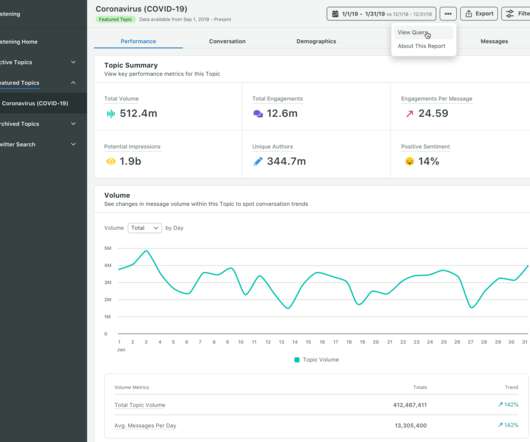Open the Filters button
530x442 pixels.
click(516, 14)
